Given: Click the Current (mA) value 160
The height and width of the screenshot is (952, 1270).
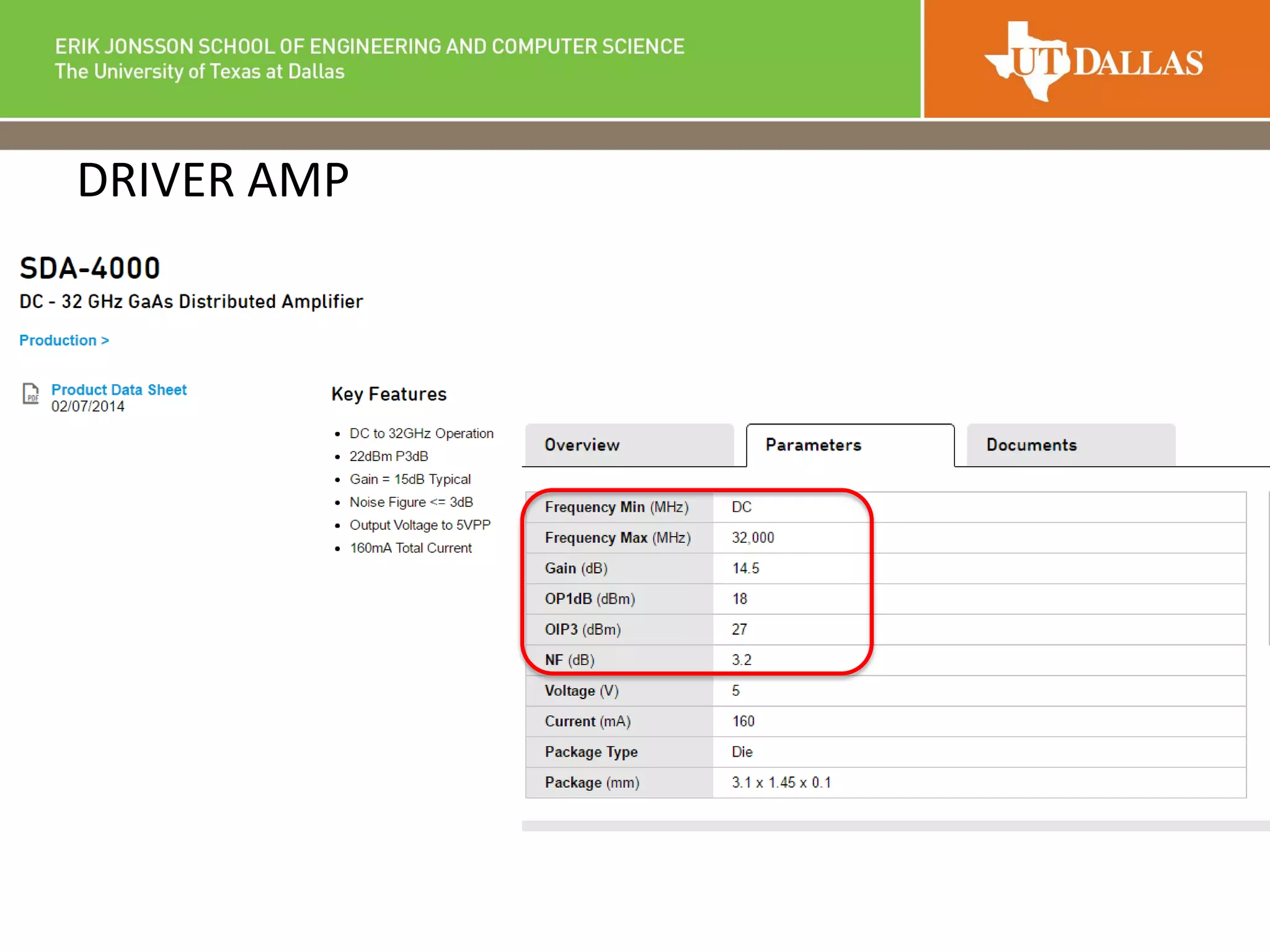Looking at the screenshot, I should 743,721.
